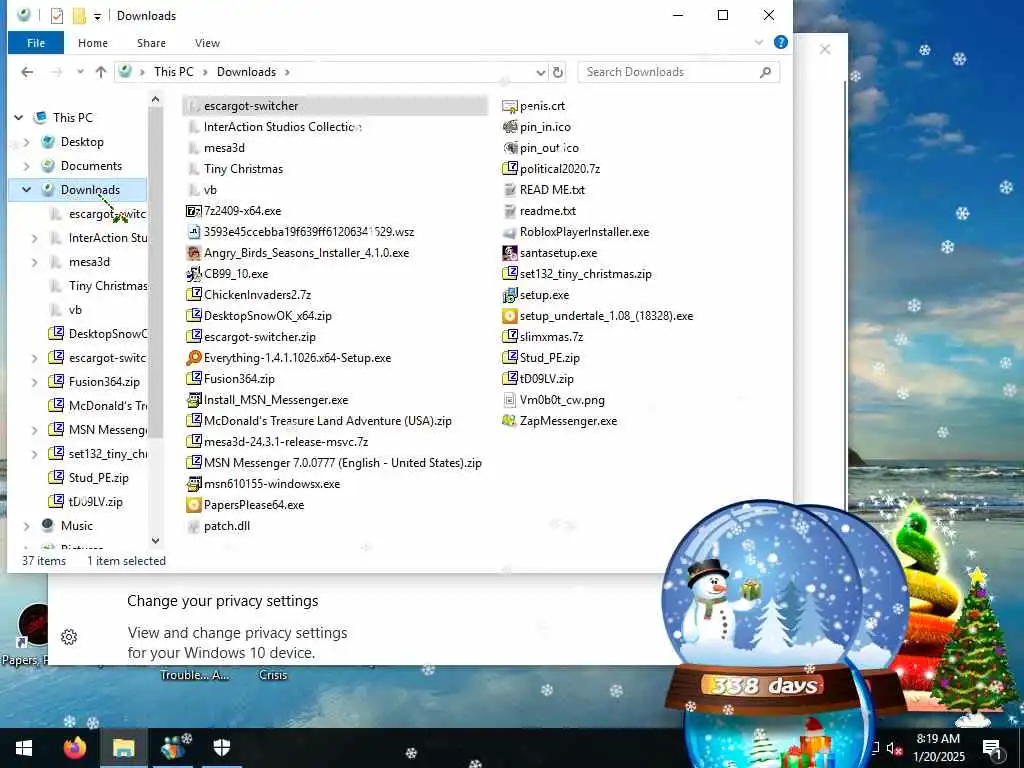Viewport: 1024px width, 768px height.
Task: Select the santasetup.exe icon
Action: (509, 253)
